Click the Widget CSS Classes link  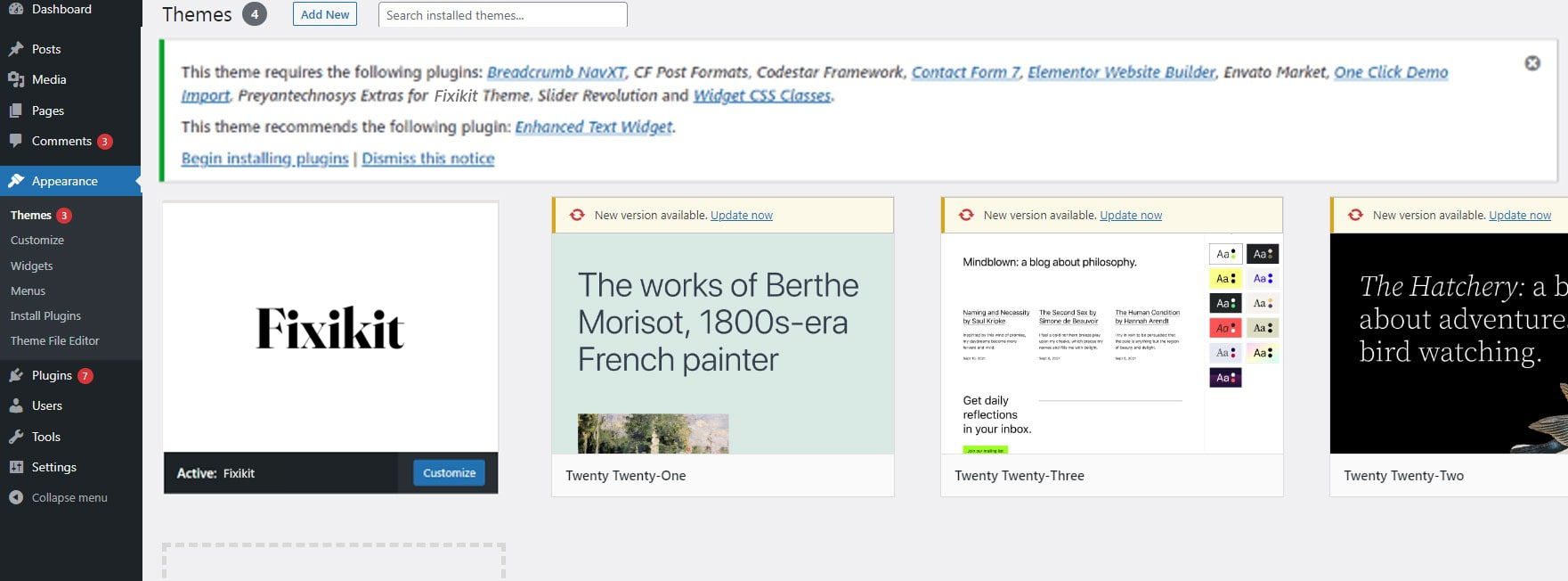click(x=762, y=95)
